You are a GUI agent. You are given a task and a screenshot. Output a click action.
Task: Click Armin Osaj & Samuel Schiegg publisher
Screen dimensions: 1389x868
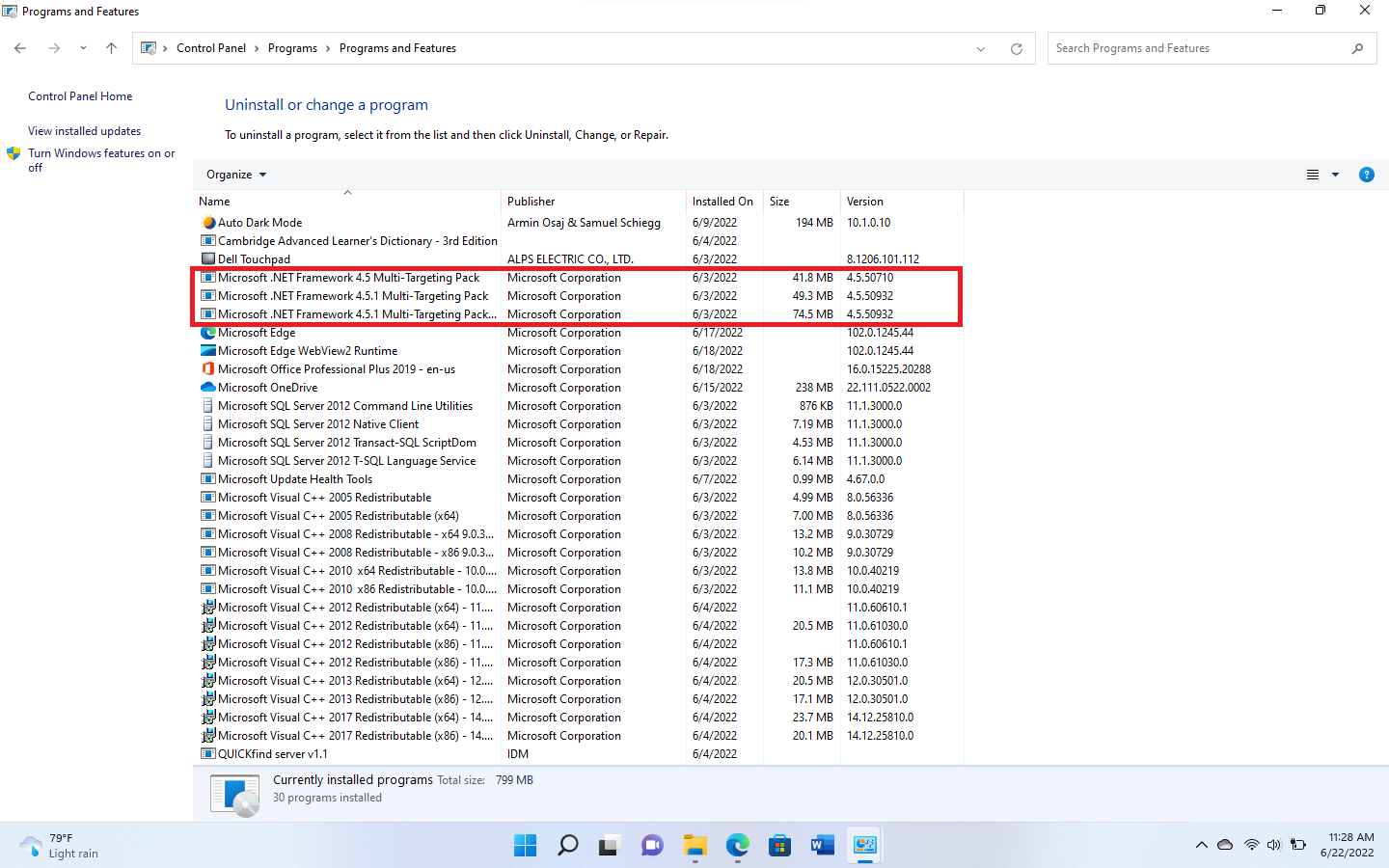coord(584,223)
